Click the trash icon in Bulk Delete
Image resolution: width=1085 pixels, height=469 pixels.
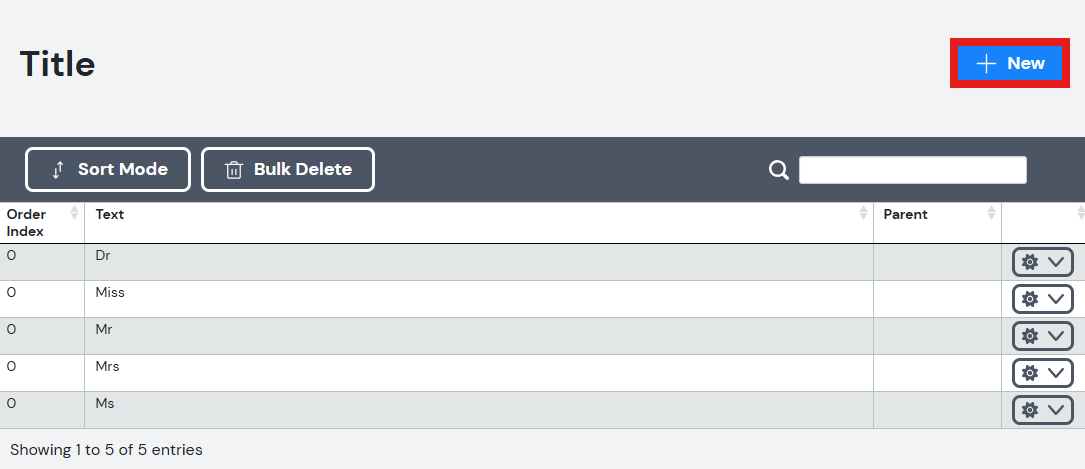234,169
